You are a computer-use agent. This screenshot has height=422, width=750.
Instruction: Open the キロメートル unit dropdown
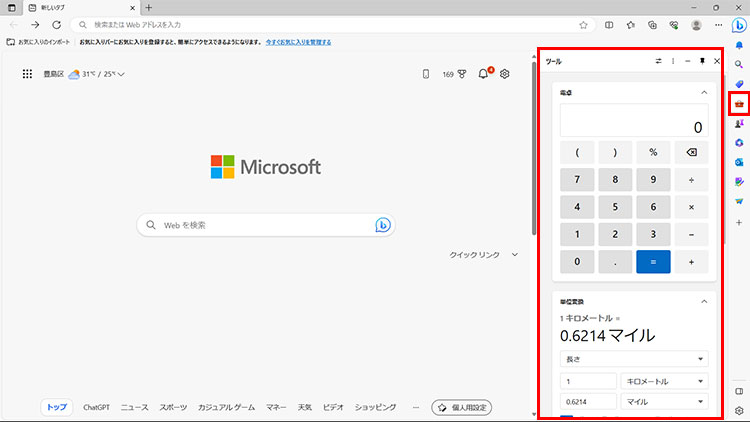pyautogui.click(x=665, y=381)
